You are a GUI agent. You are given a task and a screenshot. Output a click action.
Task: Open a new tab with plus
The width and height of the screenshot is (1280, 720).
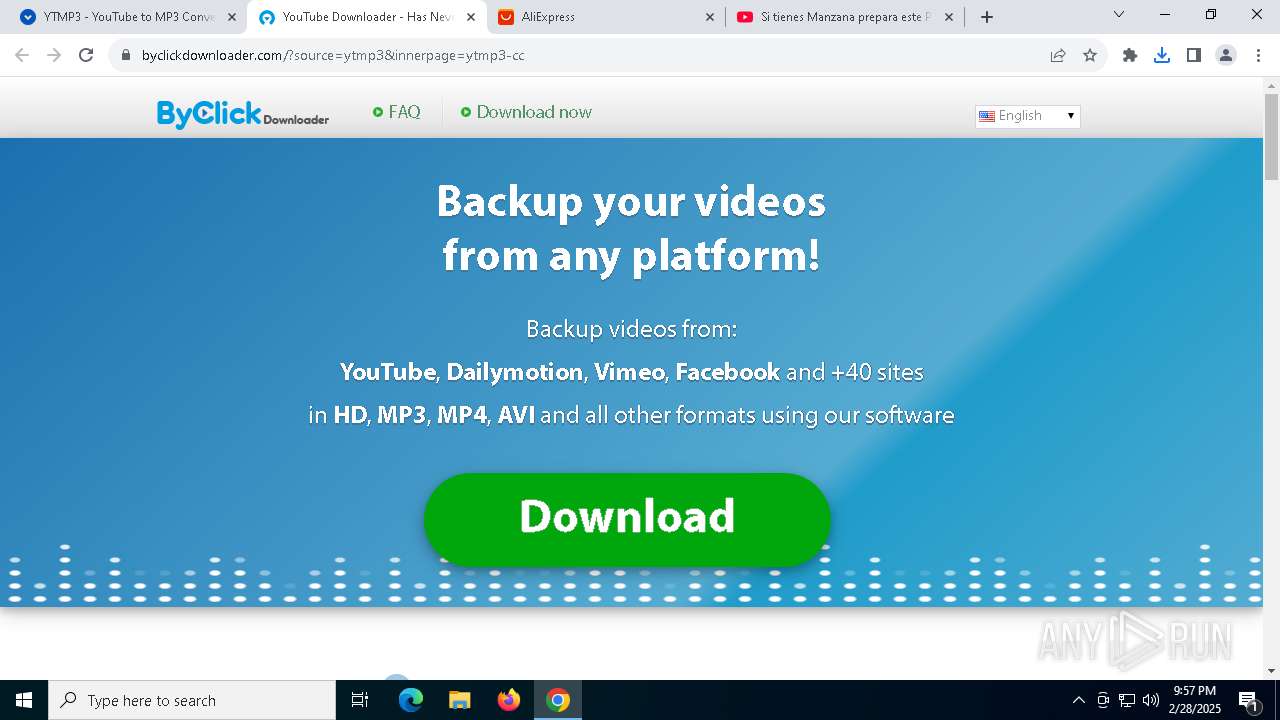pyautogui.click(x=987, y=17)
